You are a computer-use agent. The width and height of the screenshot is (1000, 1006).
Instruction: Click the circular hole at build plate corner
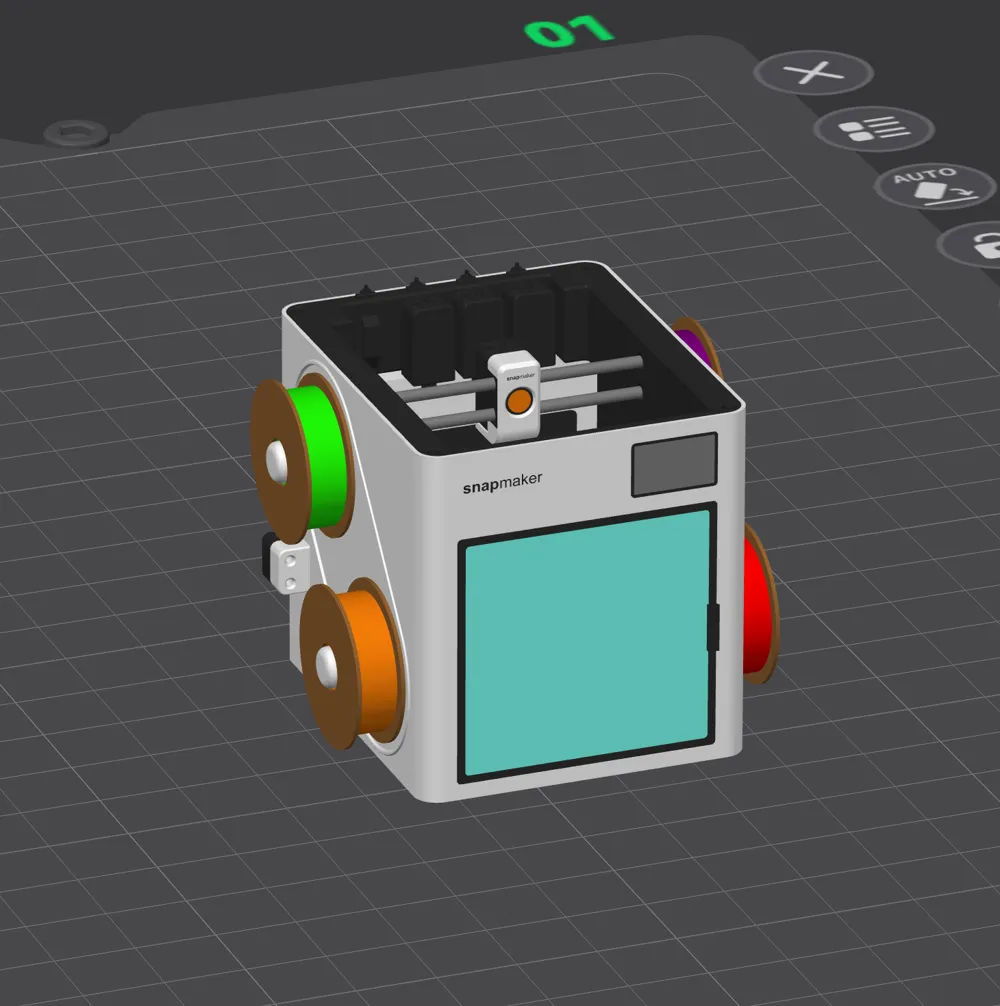pos(76,133)
